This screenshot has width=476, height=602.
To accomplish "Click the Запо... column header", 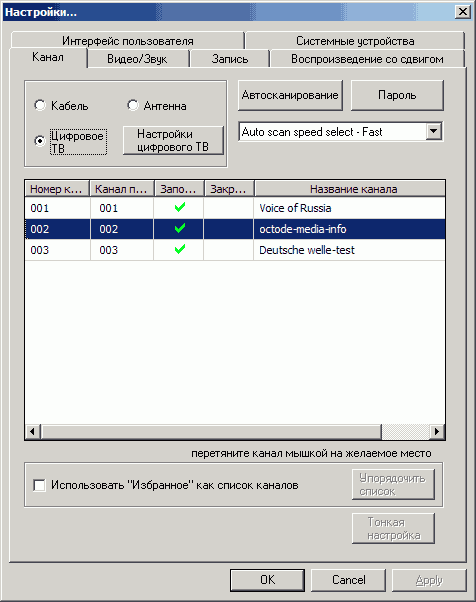I will (179, 189).
